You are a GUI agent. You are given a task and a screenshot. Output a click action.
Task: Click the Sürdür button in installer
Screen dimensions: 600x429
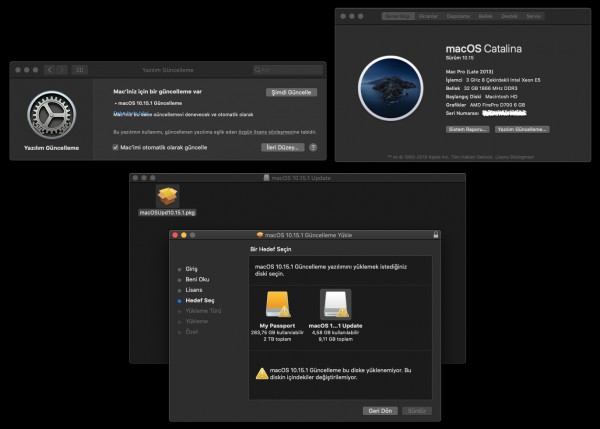click(x=417, y=411)
